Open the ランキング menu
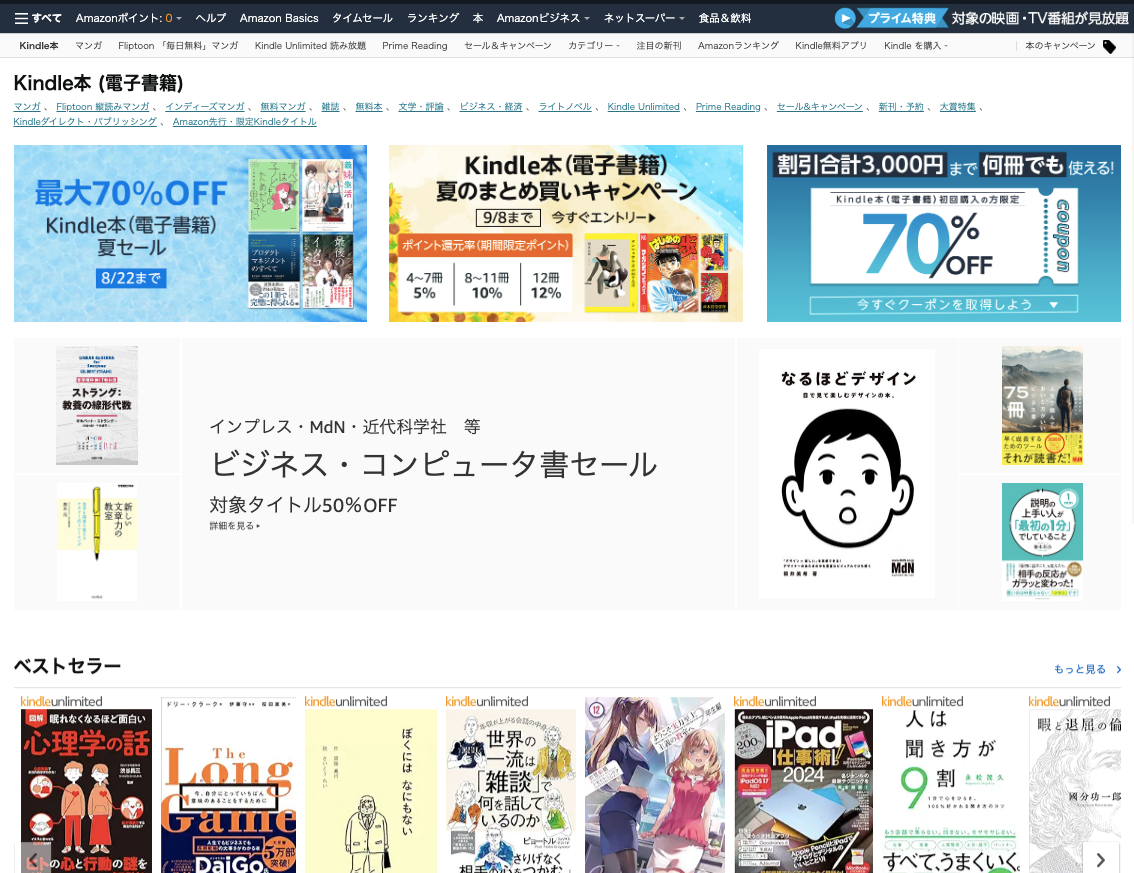Screen dimensions: 1134x873 [x=433, y=18]
